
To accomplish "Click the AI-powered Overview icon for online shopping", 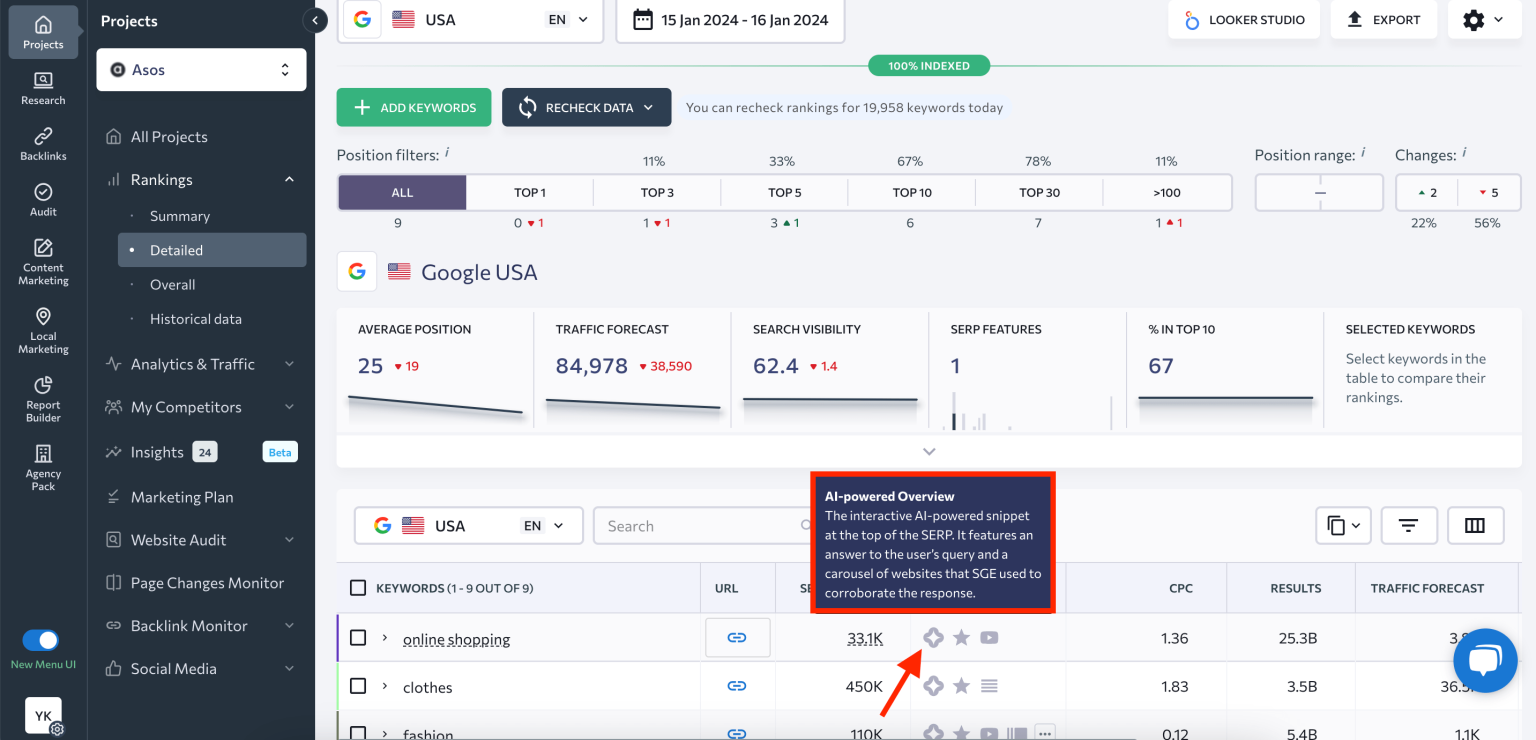I will pos(933,637).
